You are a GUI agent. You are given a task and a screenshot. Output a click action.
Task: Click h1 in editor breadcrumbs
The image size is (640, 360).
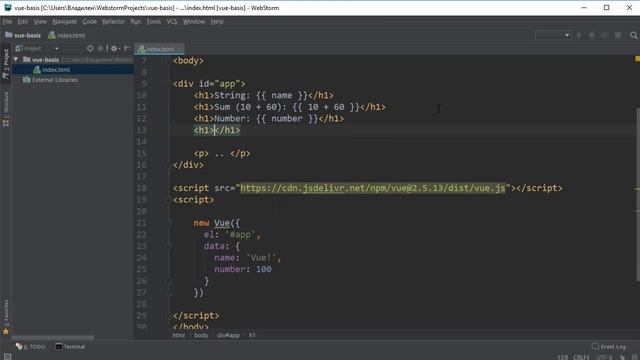(x=252, y=335)
